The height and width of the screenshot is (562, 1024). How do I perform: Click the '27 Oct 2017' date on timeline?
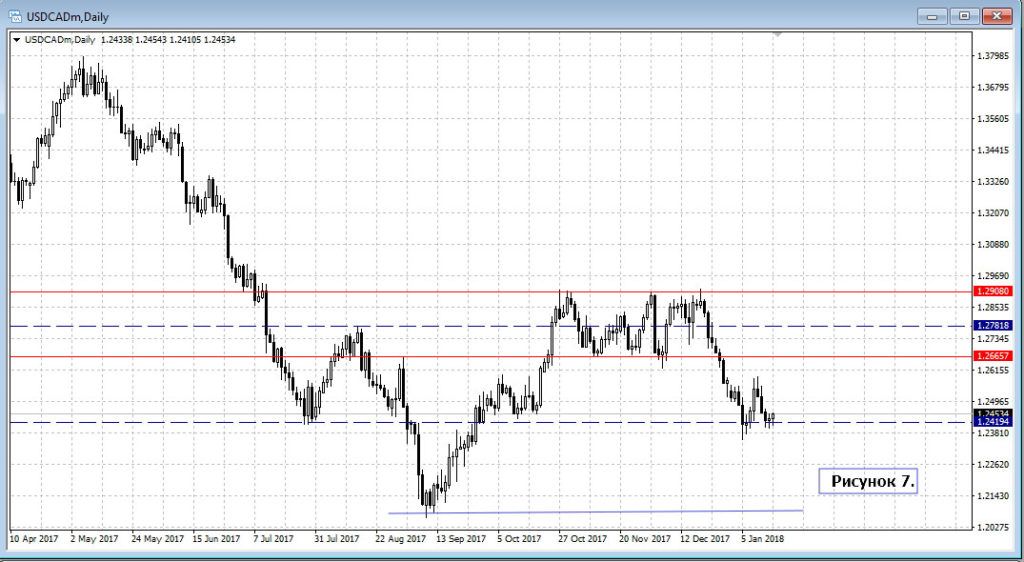582,538
